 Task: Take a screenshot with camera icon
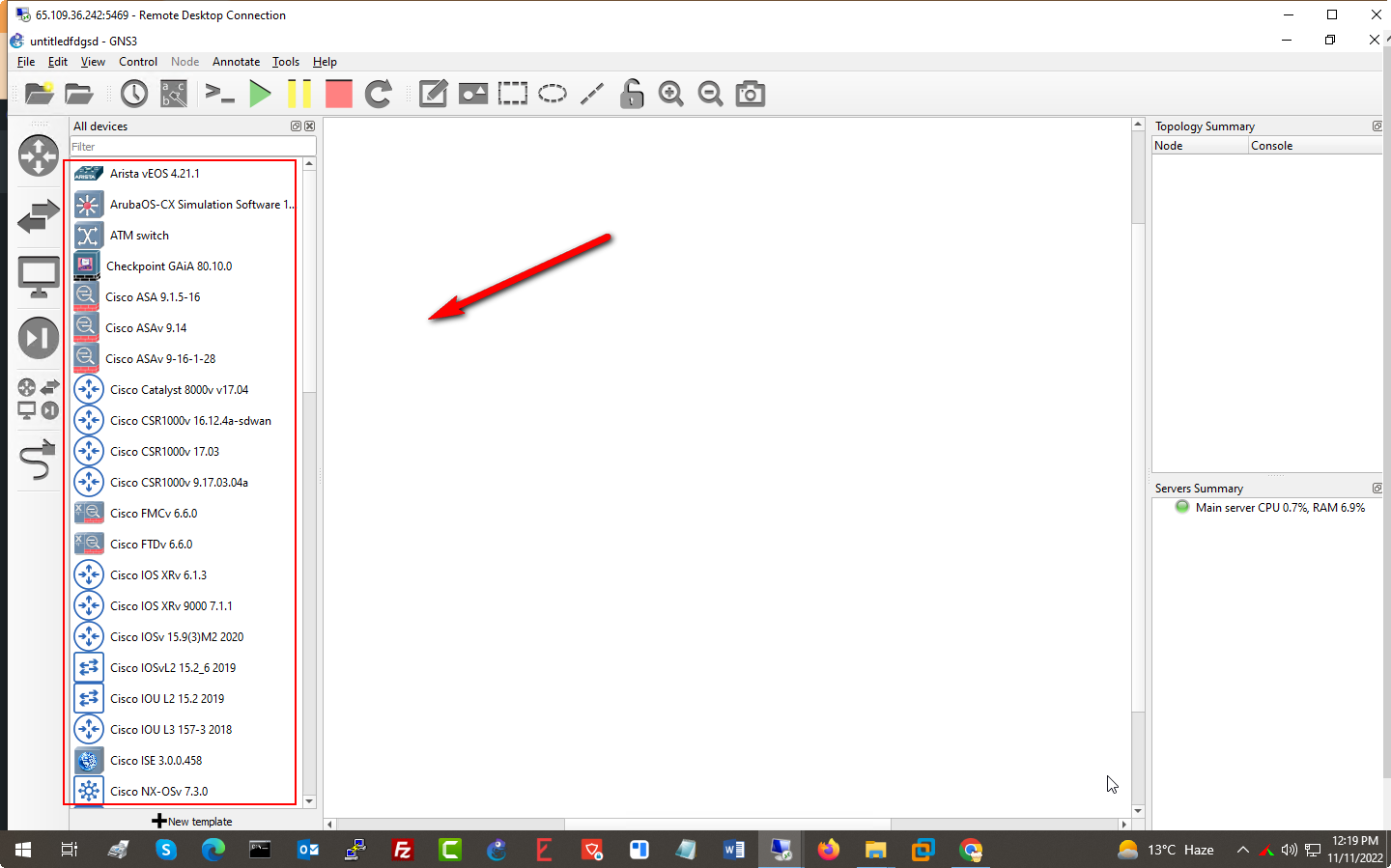[750, 94]
